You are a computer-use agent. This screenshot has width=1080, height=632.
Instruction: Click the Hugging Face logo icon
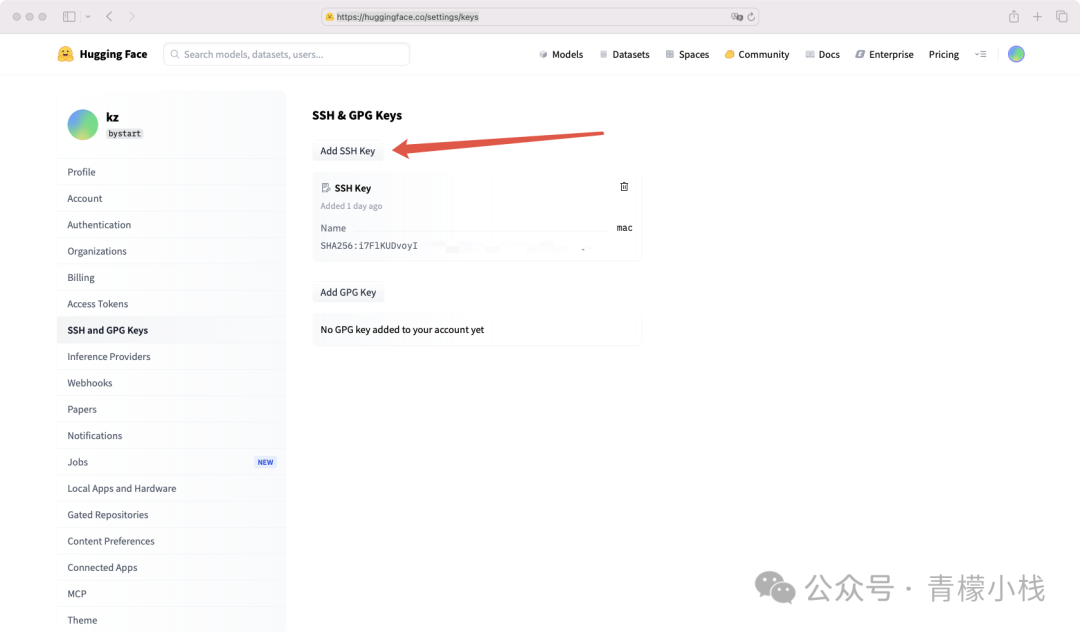66,54
